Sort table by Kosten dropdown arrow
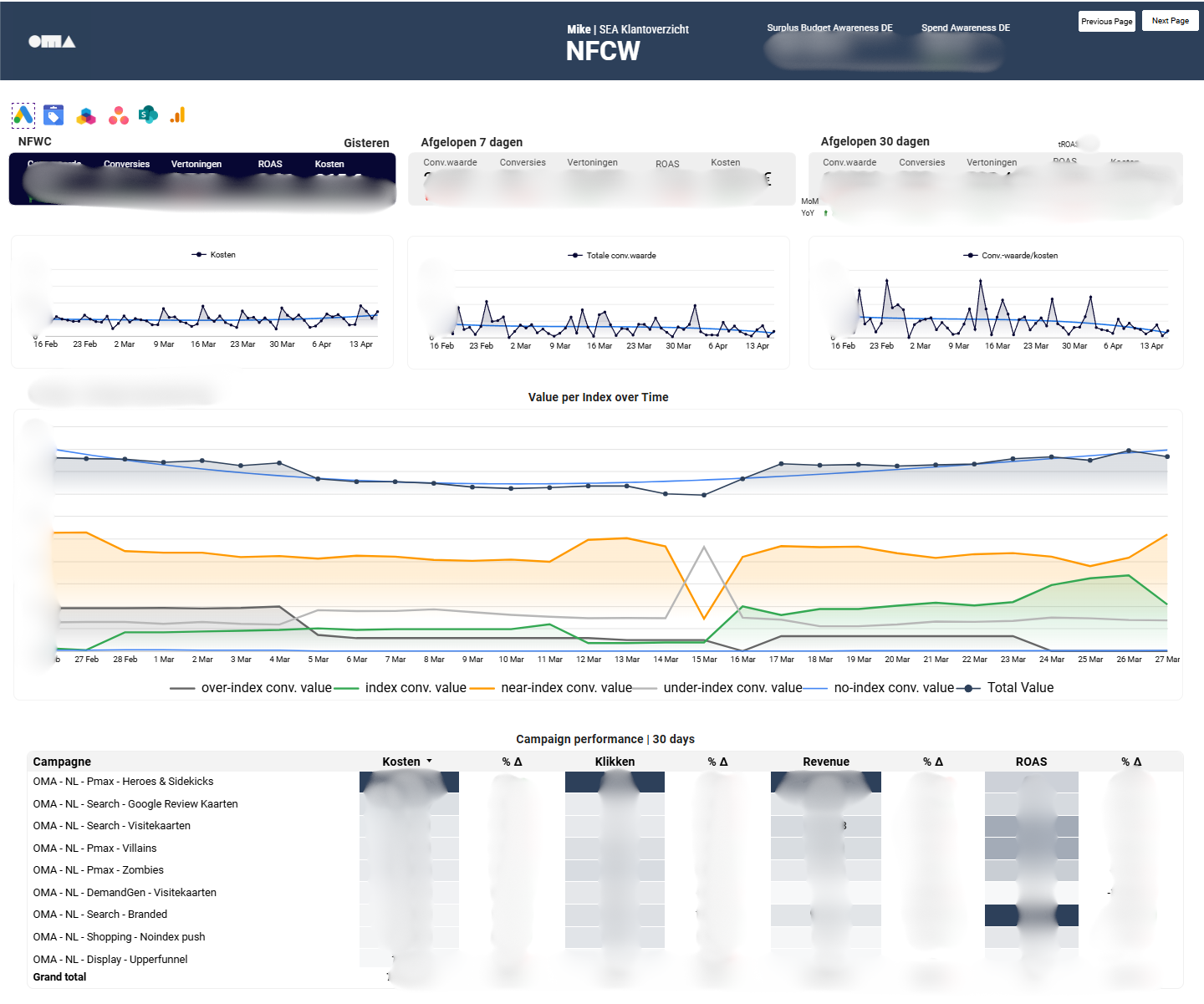The width and height of the screenshot is (1204, 1004). [x=430, y=762]
